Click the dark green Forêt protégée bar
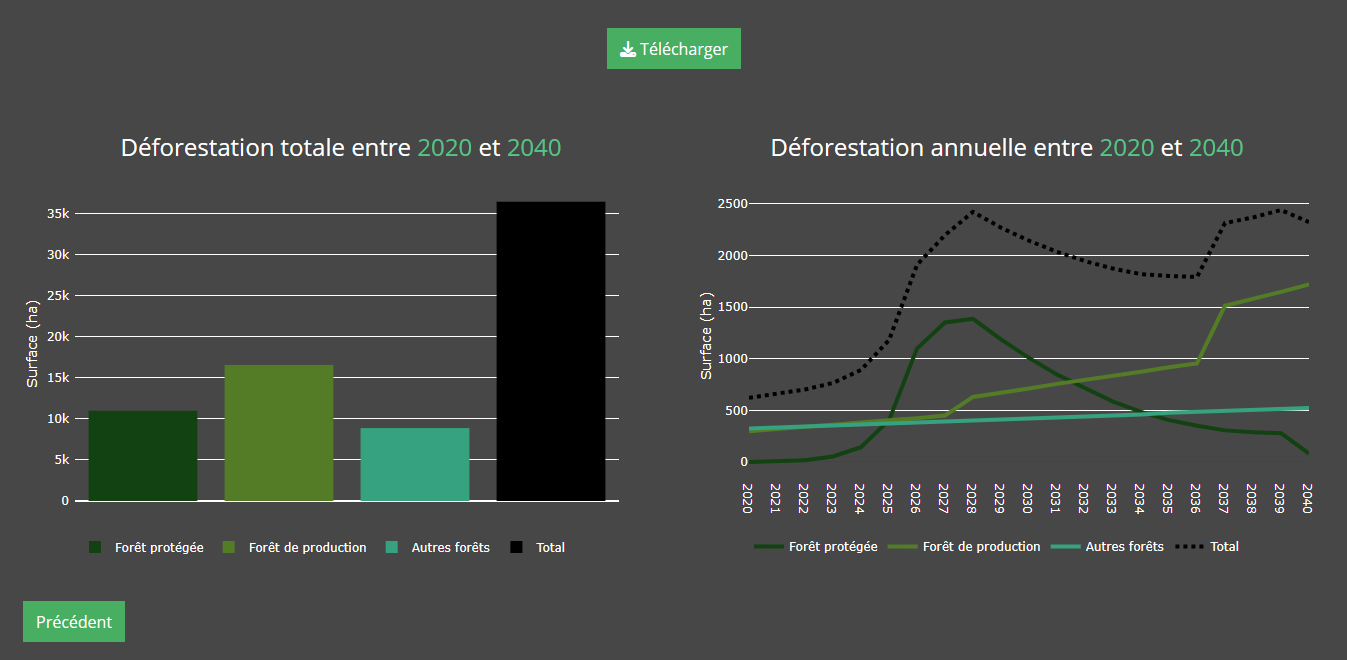Viewport: 1347px width, 660px height. coord(143,456)
